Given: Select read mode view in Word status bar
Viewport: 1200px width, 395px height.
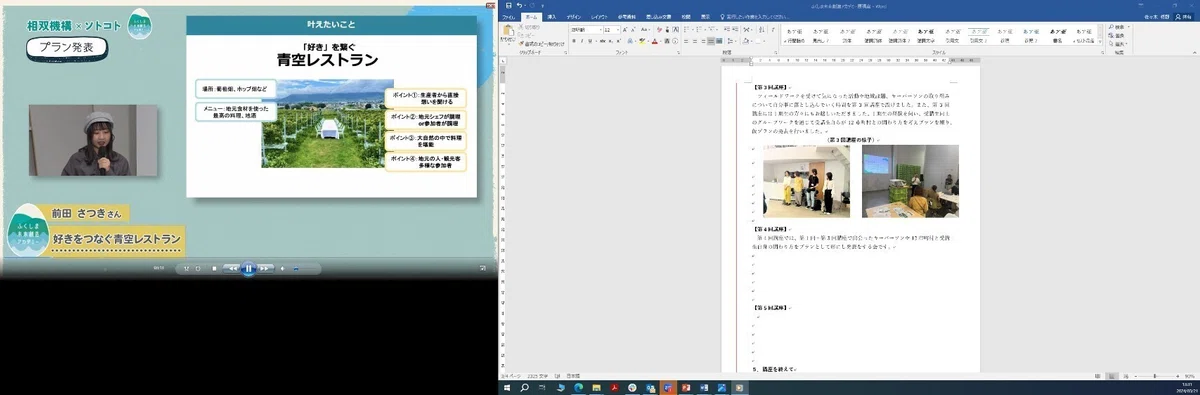Looking at the screenshot, I should click(1098, 376).
